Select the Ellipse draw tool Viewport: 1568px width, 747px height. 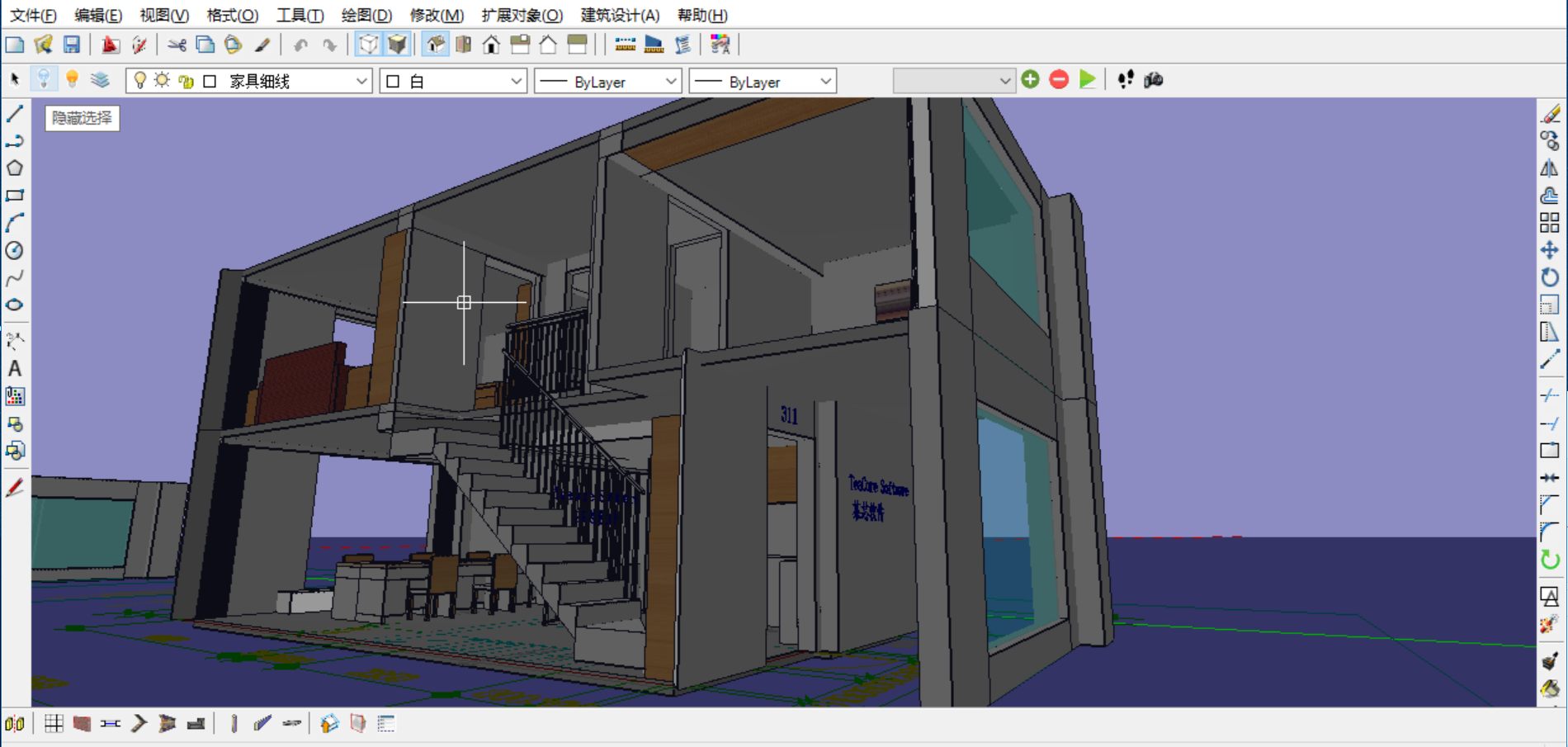[15, 305]
